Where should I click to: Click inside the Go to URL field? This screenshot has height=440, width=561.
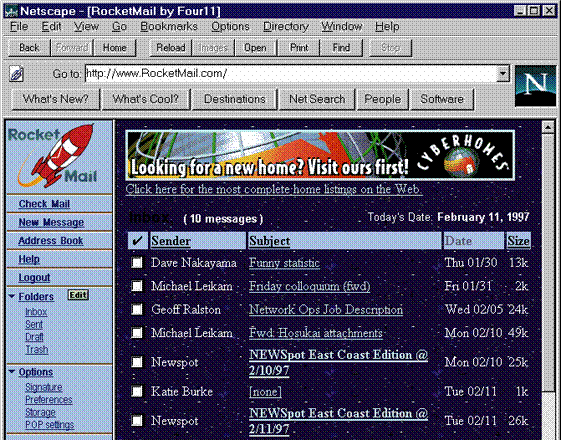point(291,74)
